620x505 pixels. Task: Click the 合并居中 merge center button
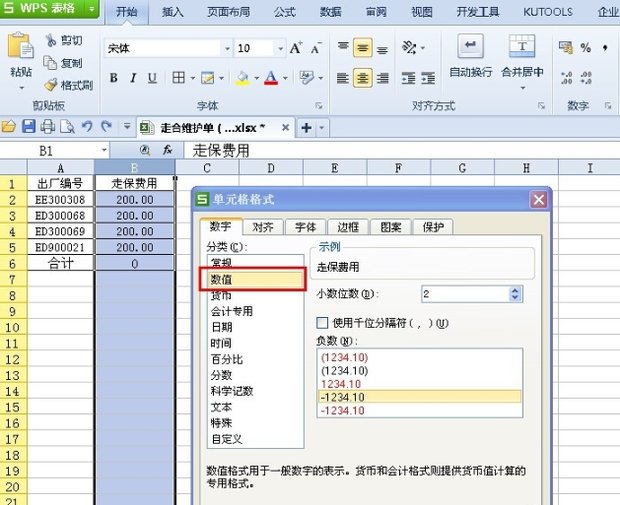tap(522, 55)
